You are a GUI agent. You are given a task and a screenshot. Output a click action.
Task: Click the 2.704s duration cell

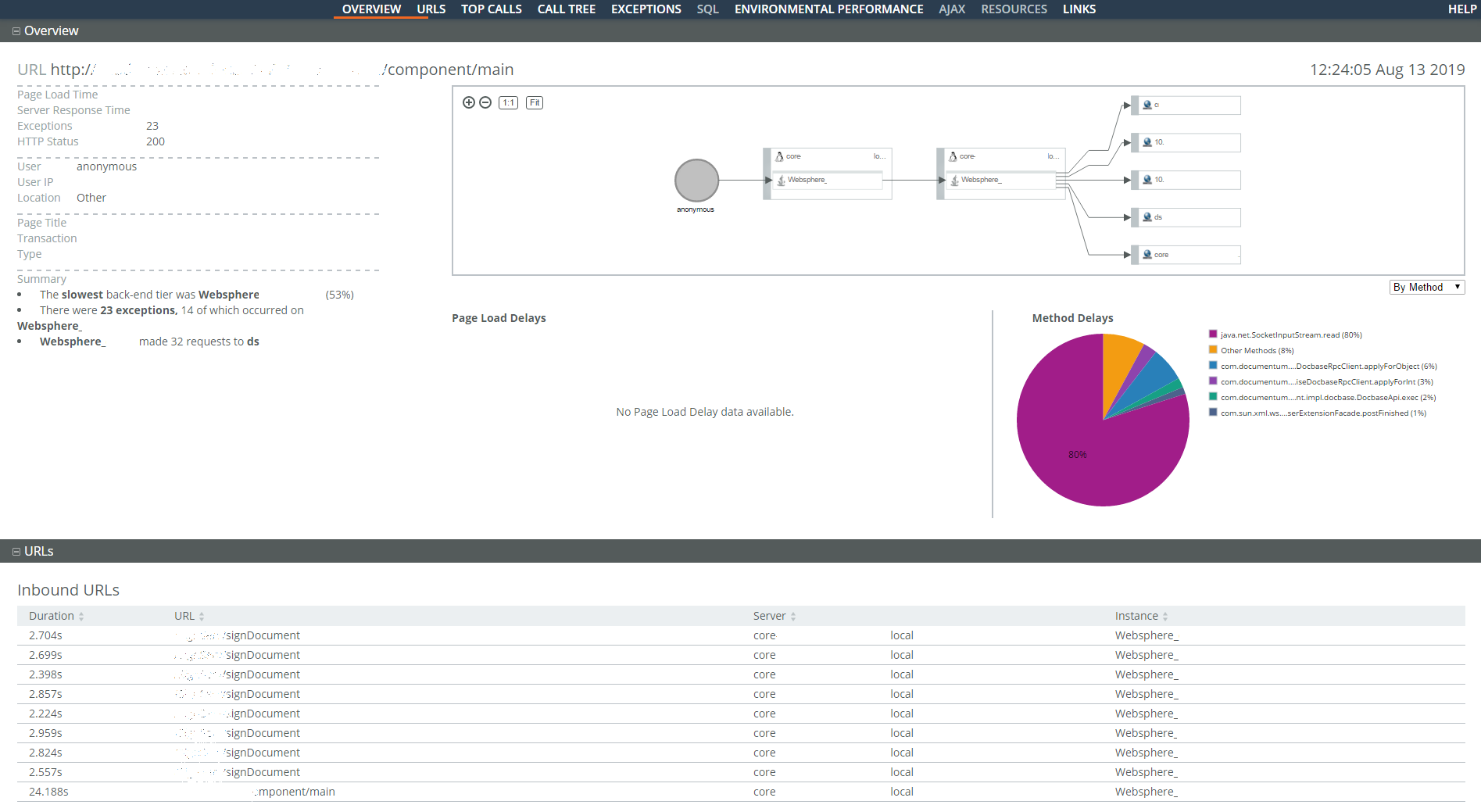pyautogui.click(x=45, y=636)
